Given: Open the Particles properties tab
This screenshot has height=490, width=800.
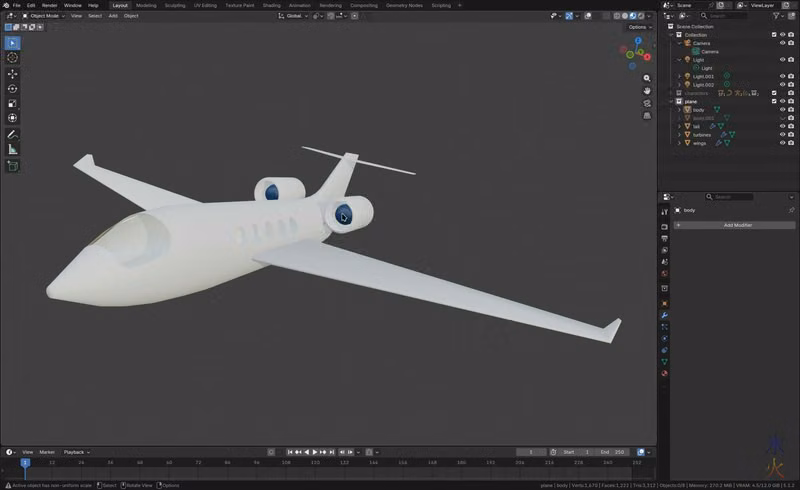Looking at the screenshot, I should [664, 327].
